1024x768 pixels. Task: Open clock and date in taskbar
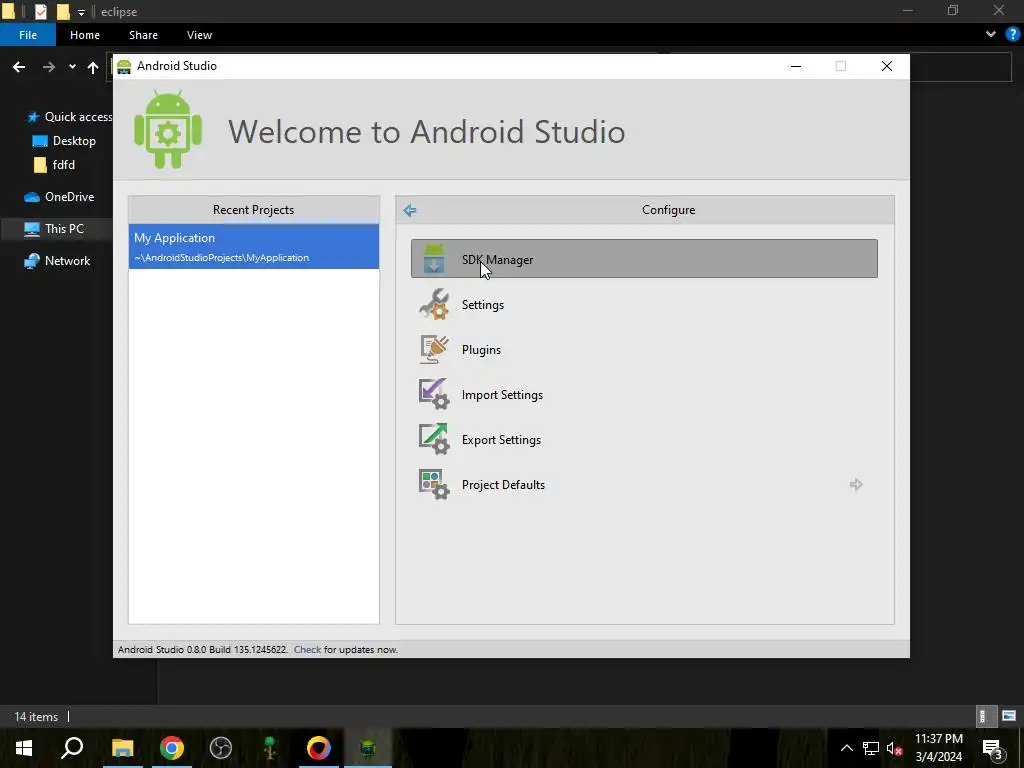[938, 748]
